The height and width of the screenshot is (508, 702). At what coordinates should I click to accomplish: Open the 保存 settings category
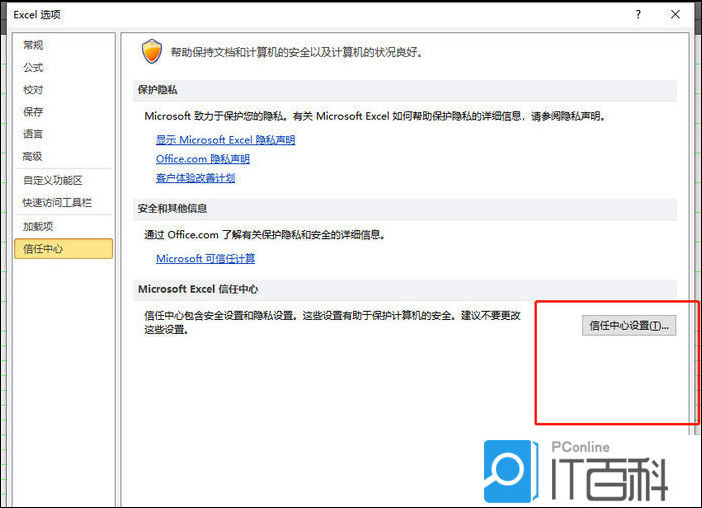(33, 112)
